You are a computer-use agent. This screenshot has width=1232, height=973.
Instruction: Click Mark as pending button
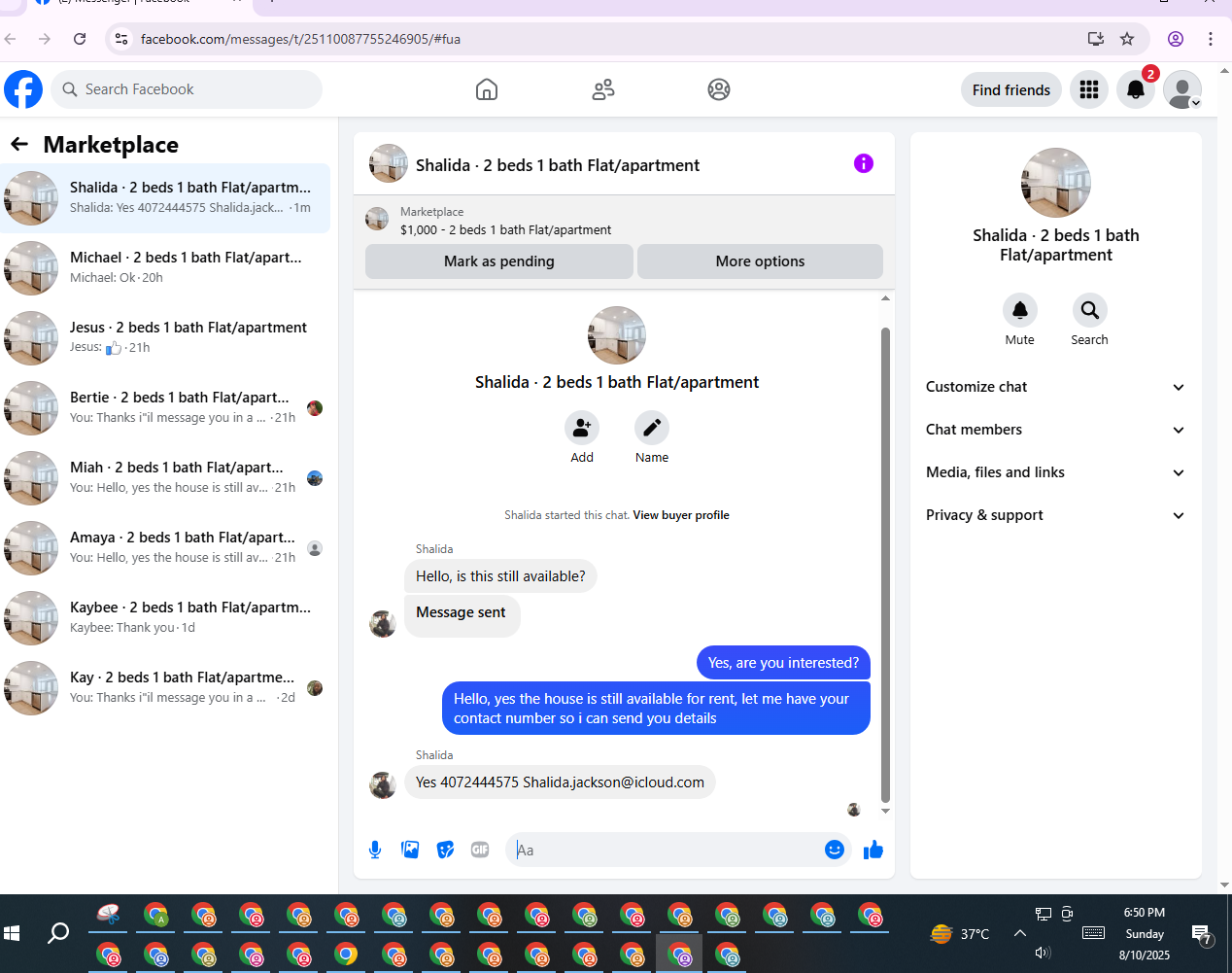click(x=499, y=261)
